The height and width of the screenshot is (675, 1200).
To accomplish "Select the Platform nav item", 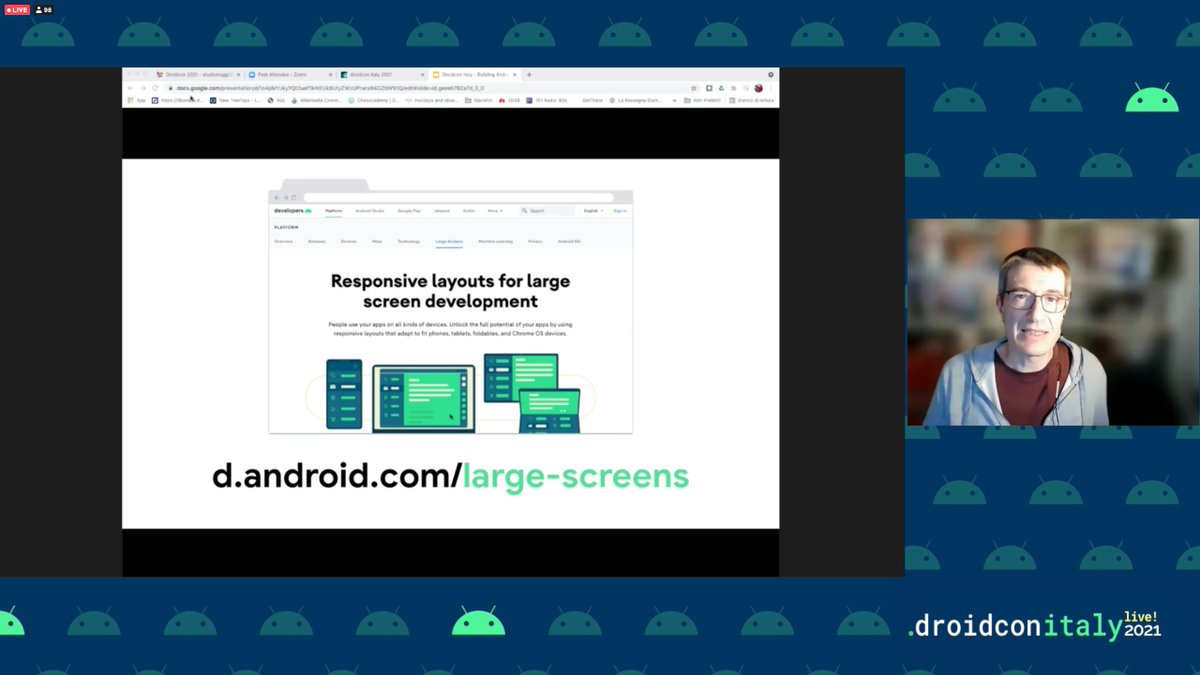I will click(334, 211).
